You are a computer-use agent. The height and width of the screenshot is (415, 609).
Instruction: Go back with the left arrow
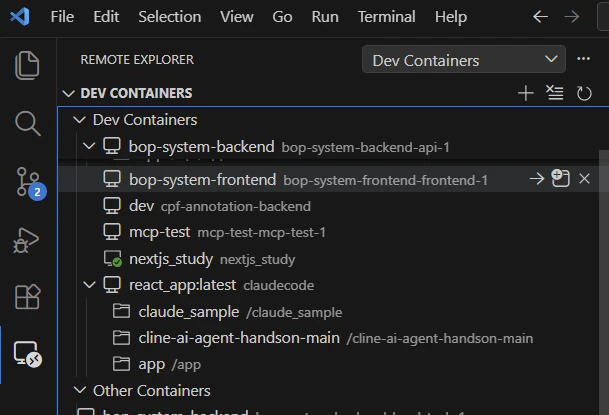540,17
